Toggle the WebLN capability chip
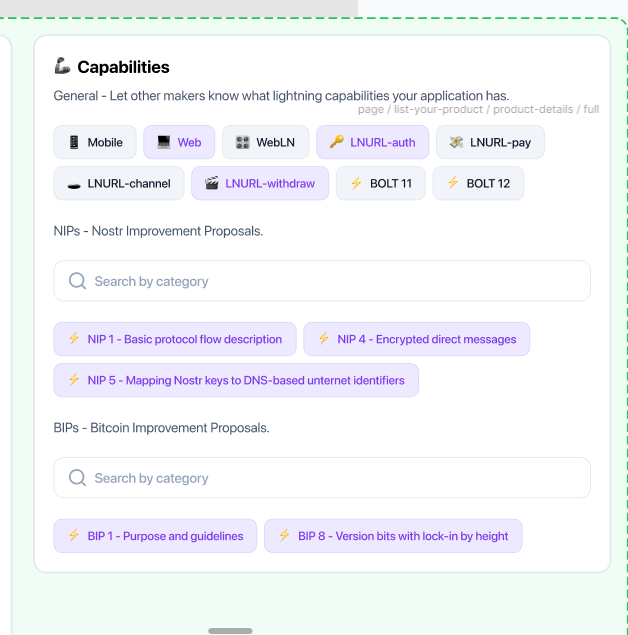The width and height of the screenshot is (628, 635). pyautogui.click(x=265, y=142)
